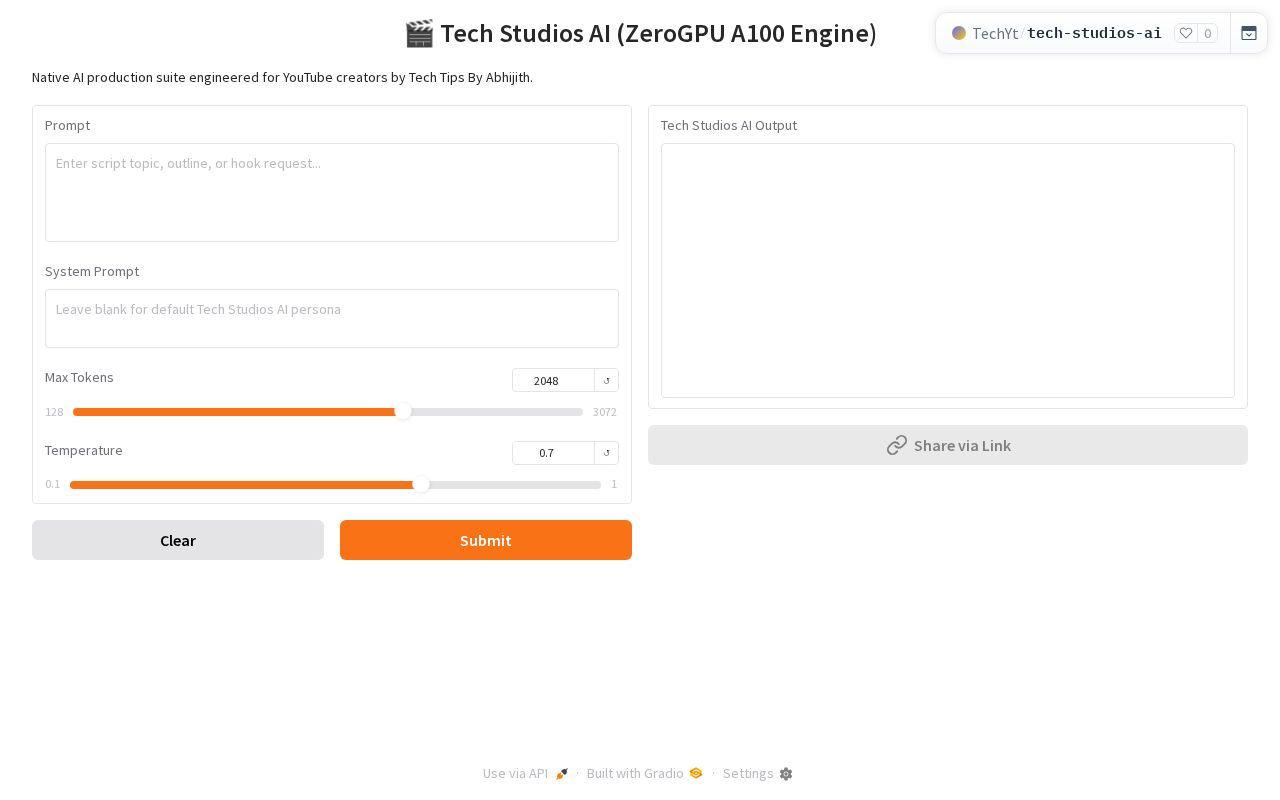Click the System Prompt label

tap(92, 271)
